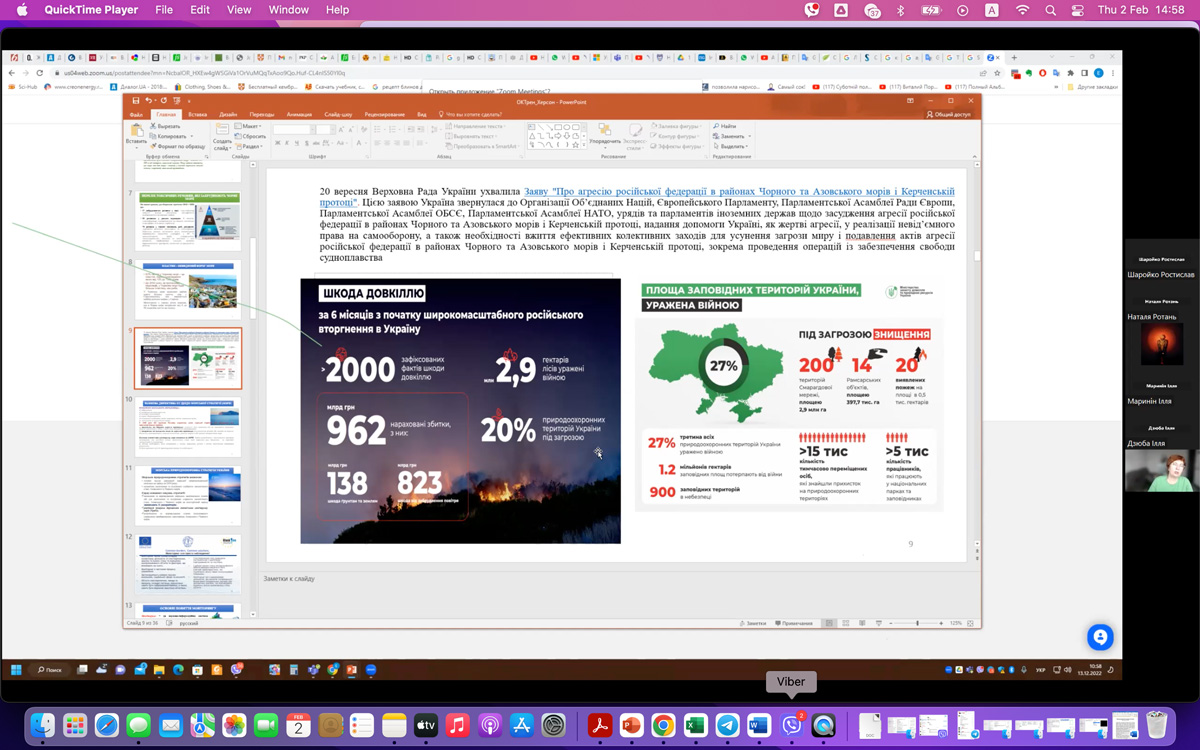Open Viber from the macOS Dock
1200x750 pixels.
tap(792, 725)
